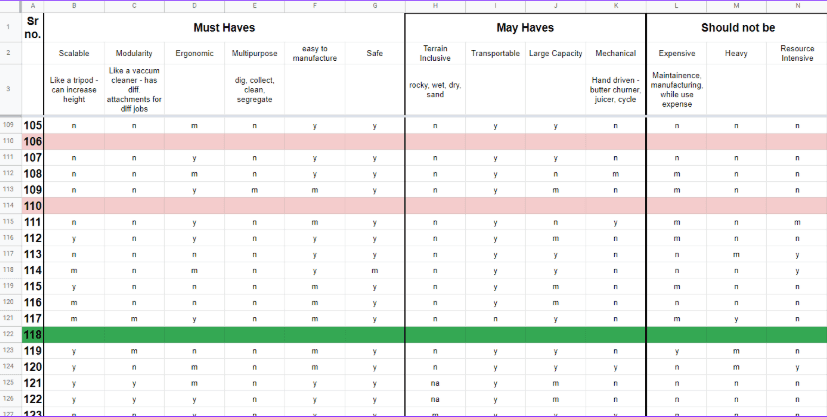827x417 pixels.
Task: Click serial number 116 cell
Action: click(33, 302)
